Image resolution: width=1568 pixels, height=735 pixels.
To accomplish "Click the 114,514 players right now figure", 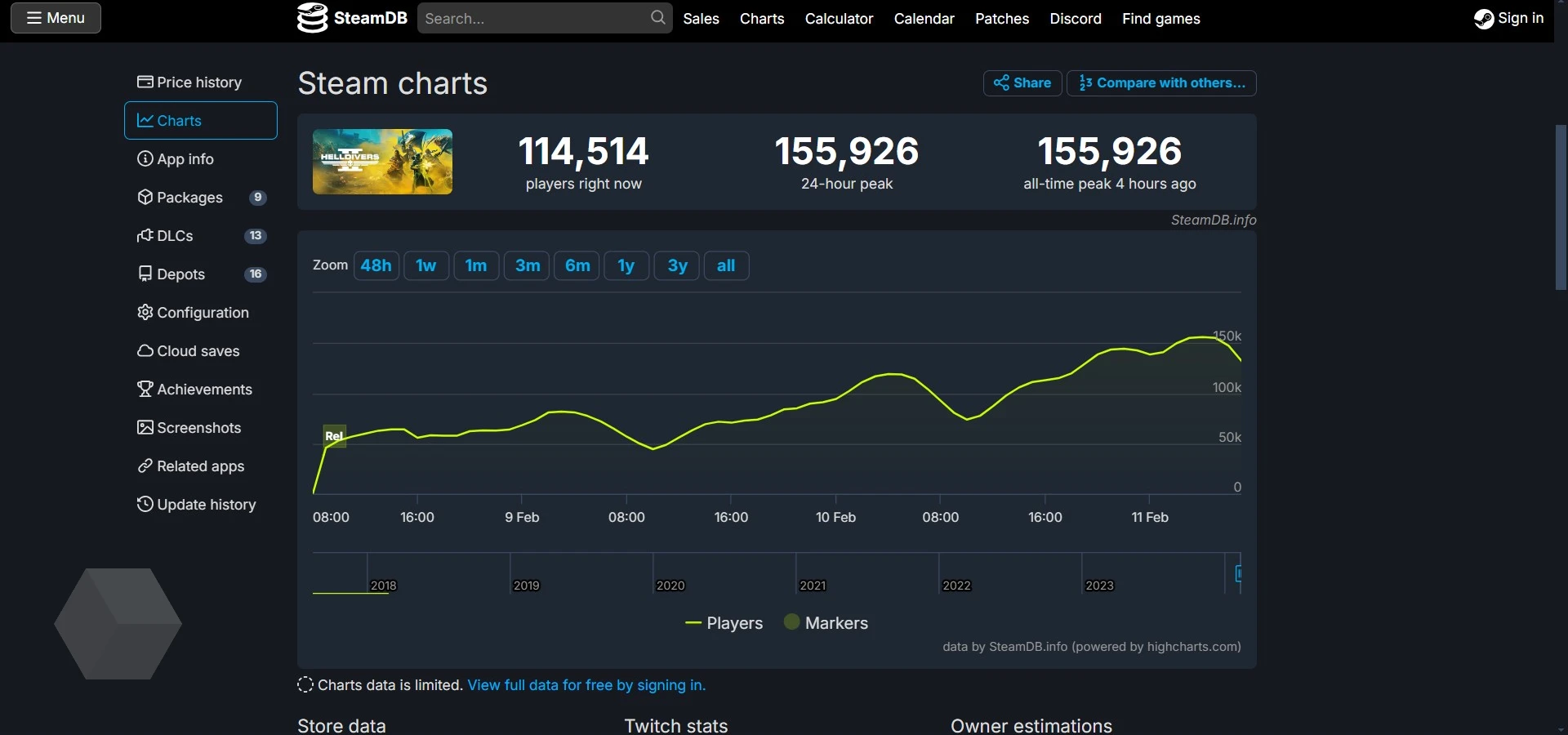I will tap(584, 150).
